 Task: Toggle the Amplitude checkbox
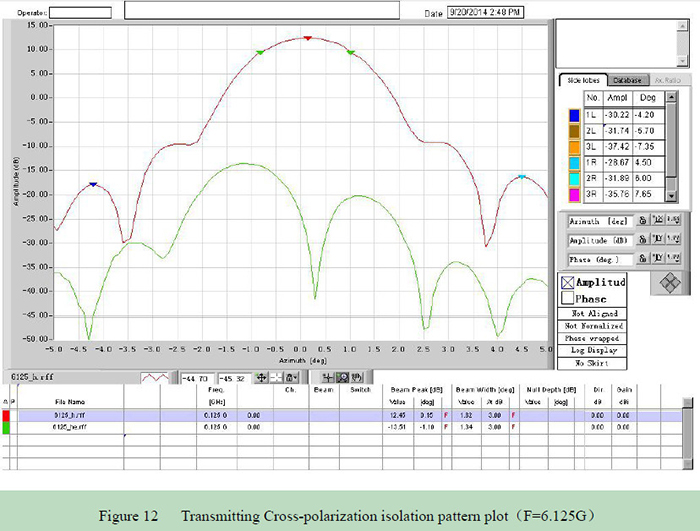[567, 283]
